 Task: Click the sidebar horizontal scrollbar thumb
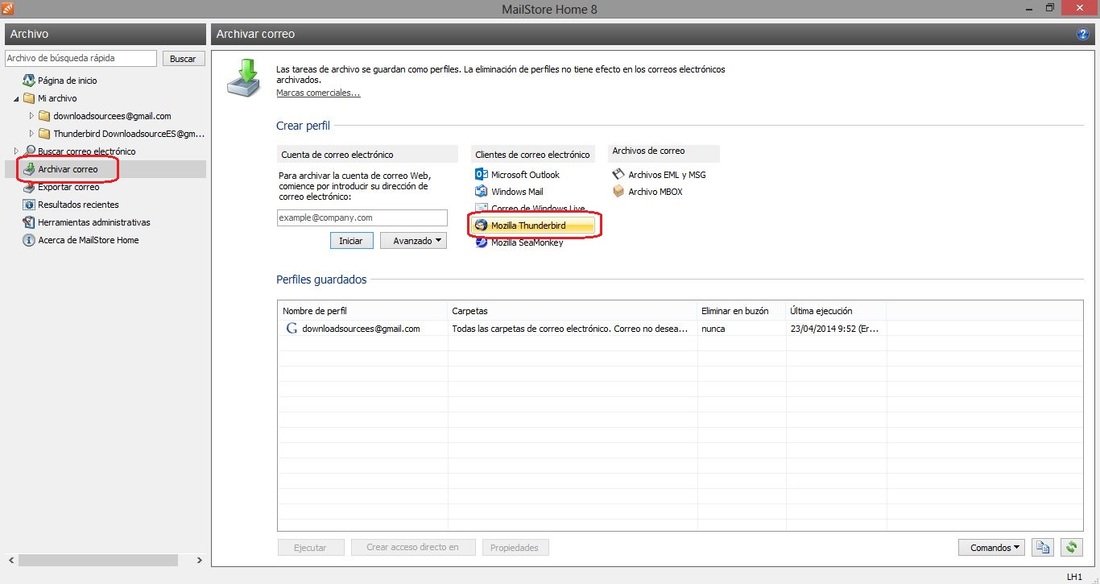(x=98, y=560)
